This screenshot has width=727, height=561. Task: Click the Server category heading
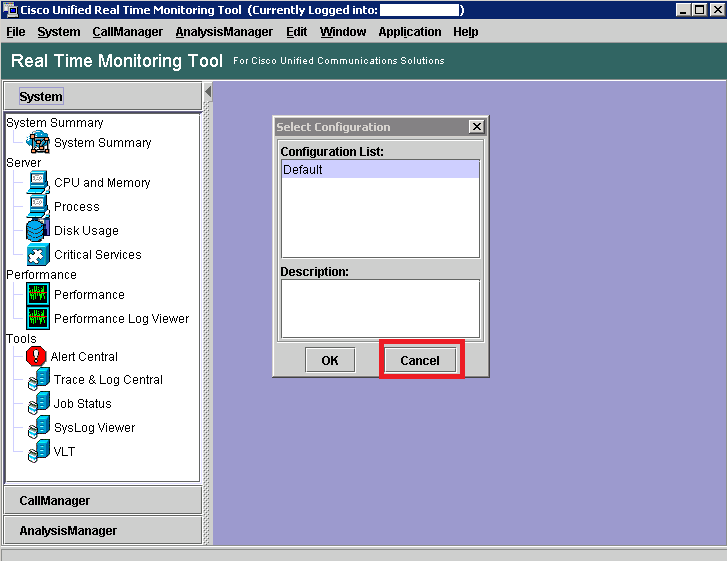[x=23, y=163]
